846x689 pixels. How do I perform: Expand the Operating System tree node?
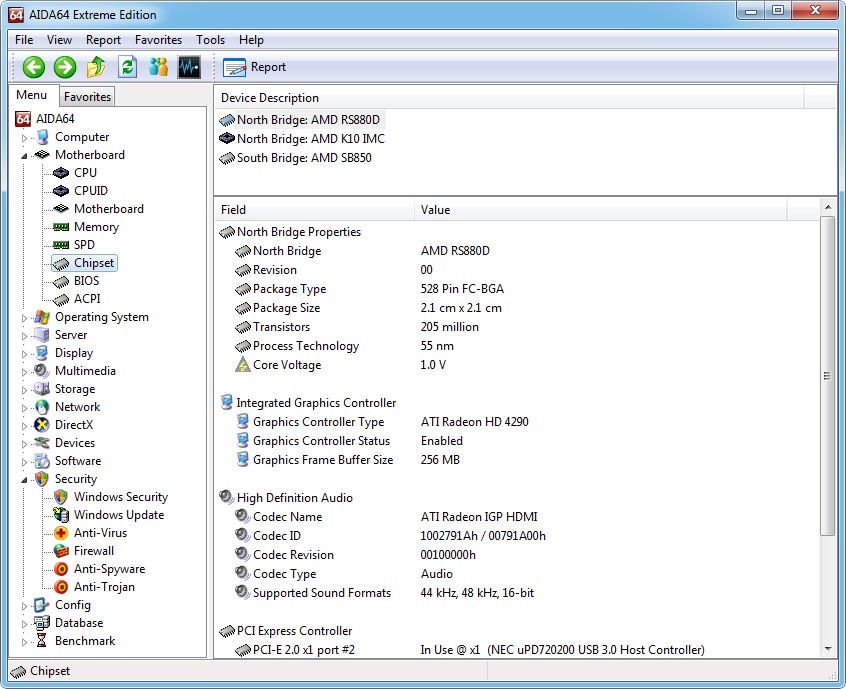click(x=24, y=318)
